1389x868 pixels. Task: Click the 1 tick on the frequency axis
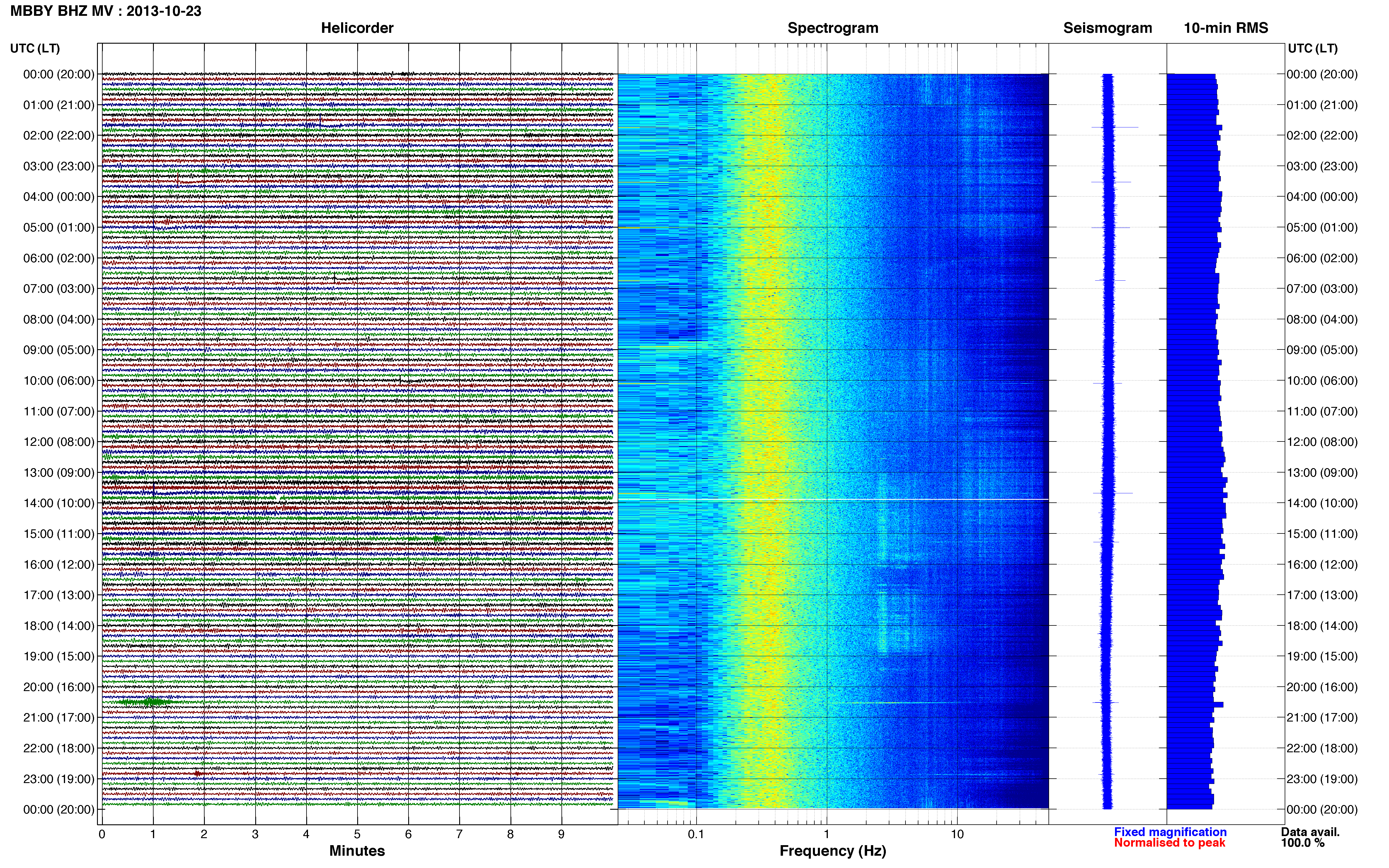coord(827,834)
